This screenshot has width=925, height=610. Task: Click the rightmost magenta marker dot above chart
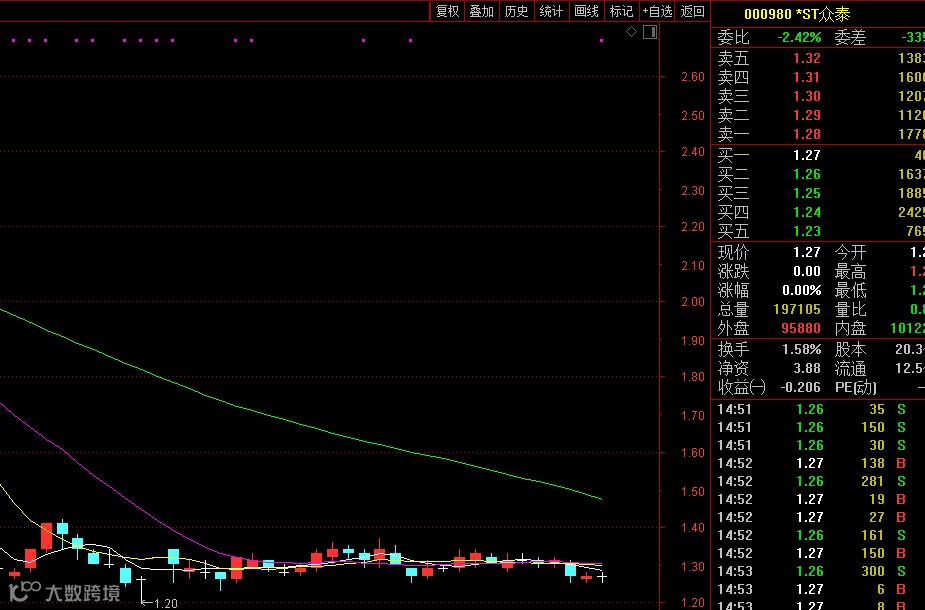pos(601,41)
